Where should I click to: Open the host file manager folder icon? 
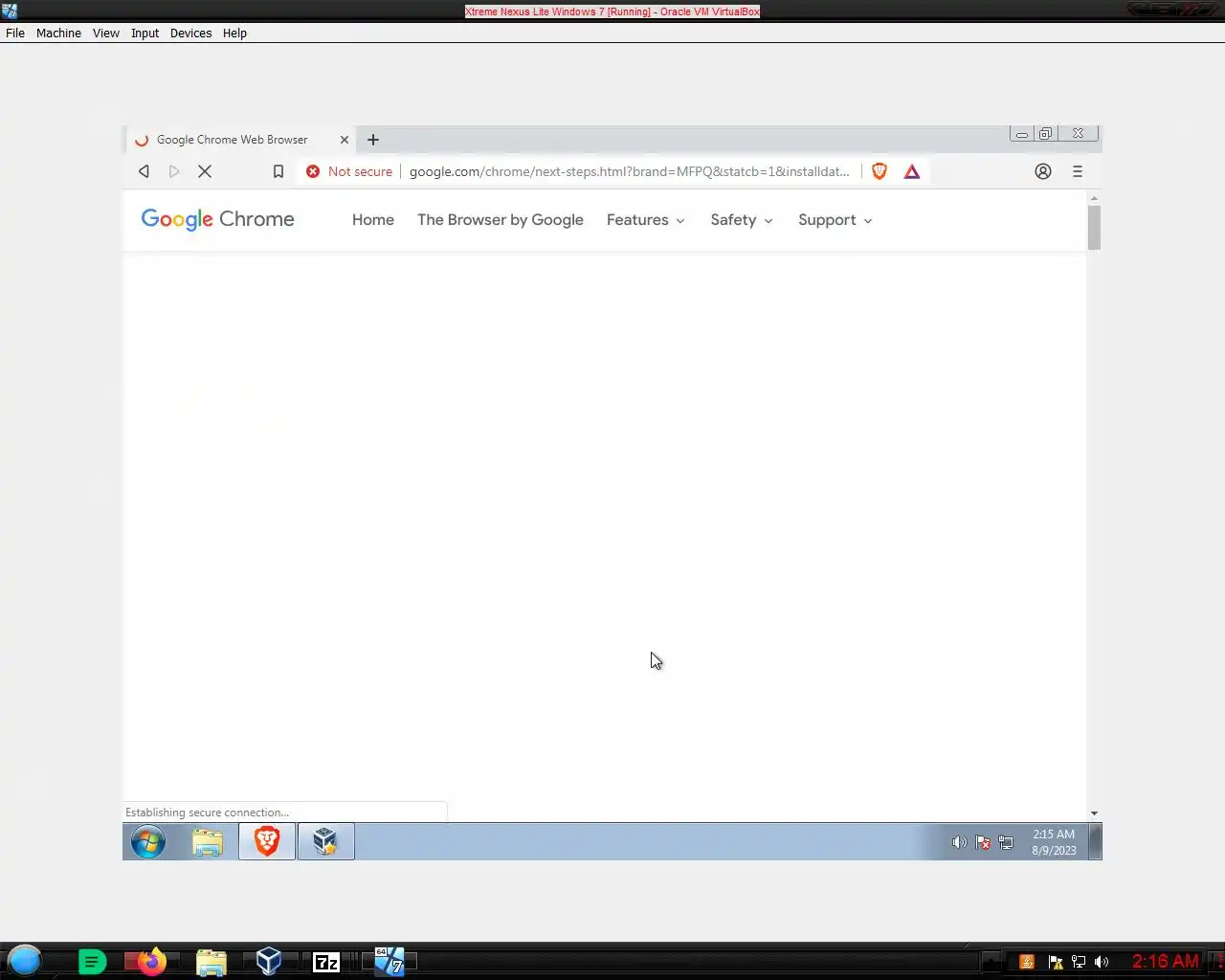coord(212,962)
